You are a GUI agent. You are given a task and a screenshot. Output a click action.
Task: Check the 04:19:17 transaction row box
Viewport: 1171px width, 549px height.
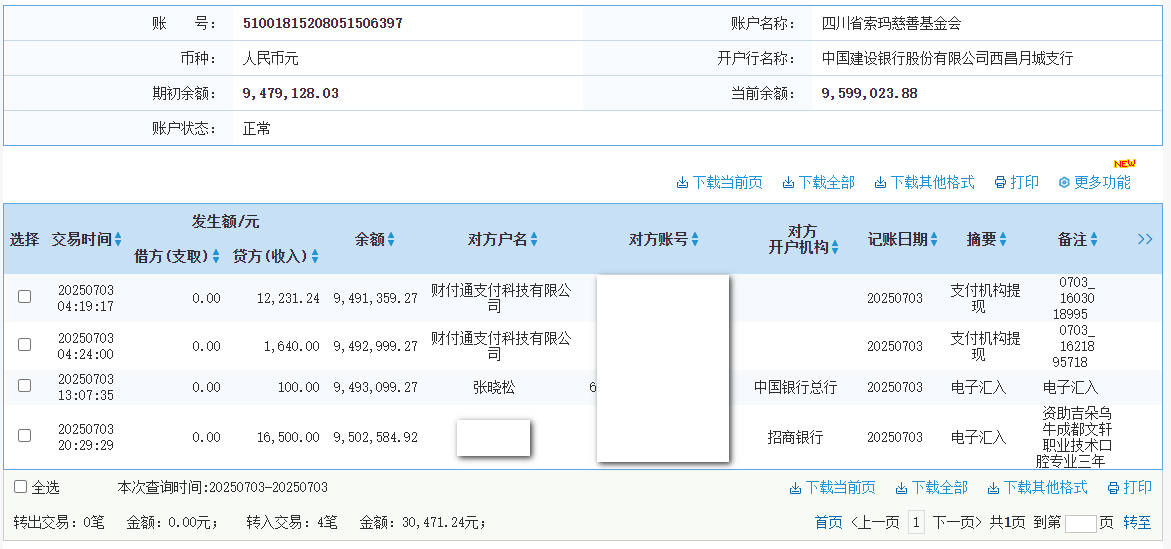pos(25,297)
